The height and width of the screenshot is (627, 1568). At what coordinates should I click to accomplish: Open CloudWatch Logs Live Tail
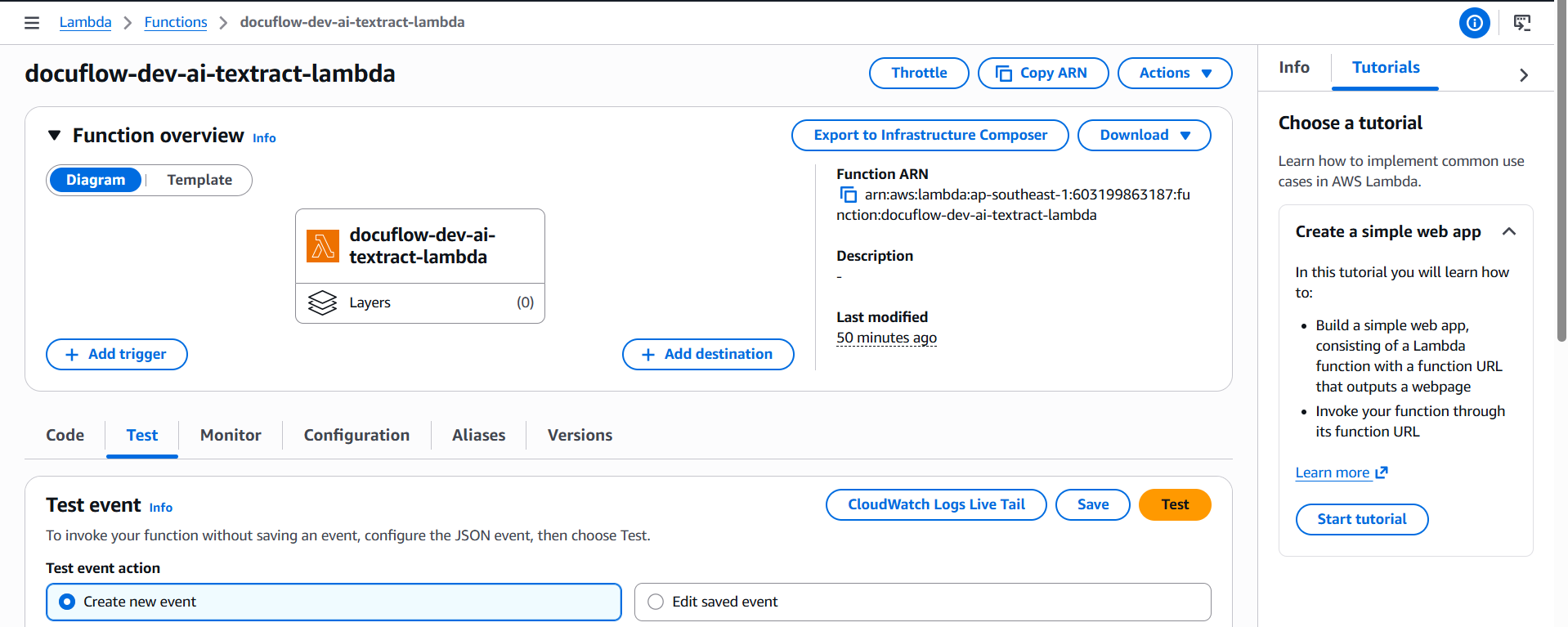(936, 504)
